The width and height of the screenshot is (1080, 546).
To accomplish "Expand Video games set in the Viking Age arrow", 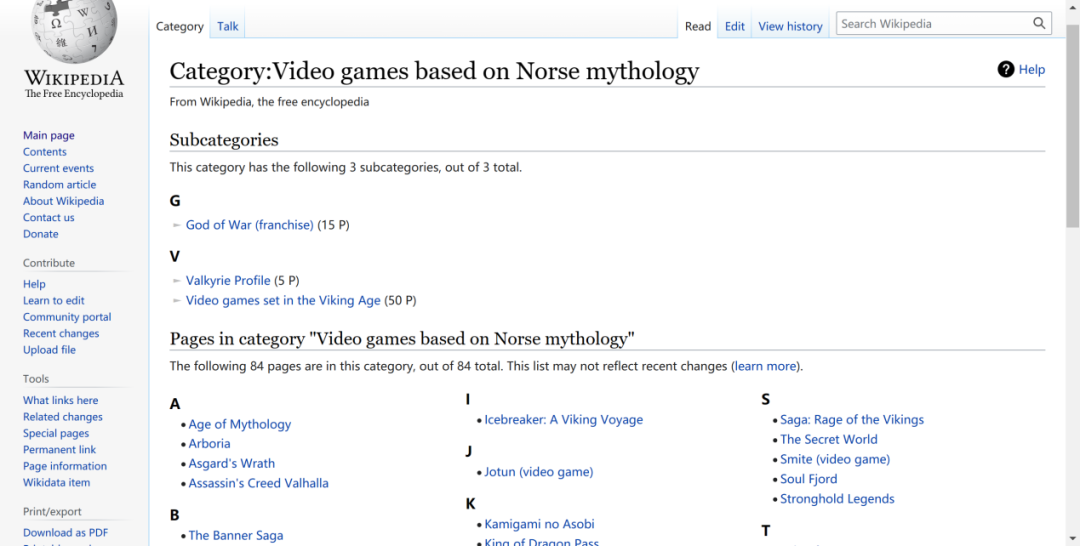I will coord(177,301).
